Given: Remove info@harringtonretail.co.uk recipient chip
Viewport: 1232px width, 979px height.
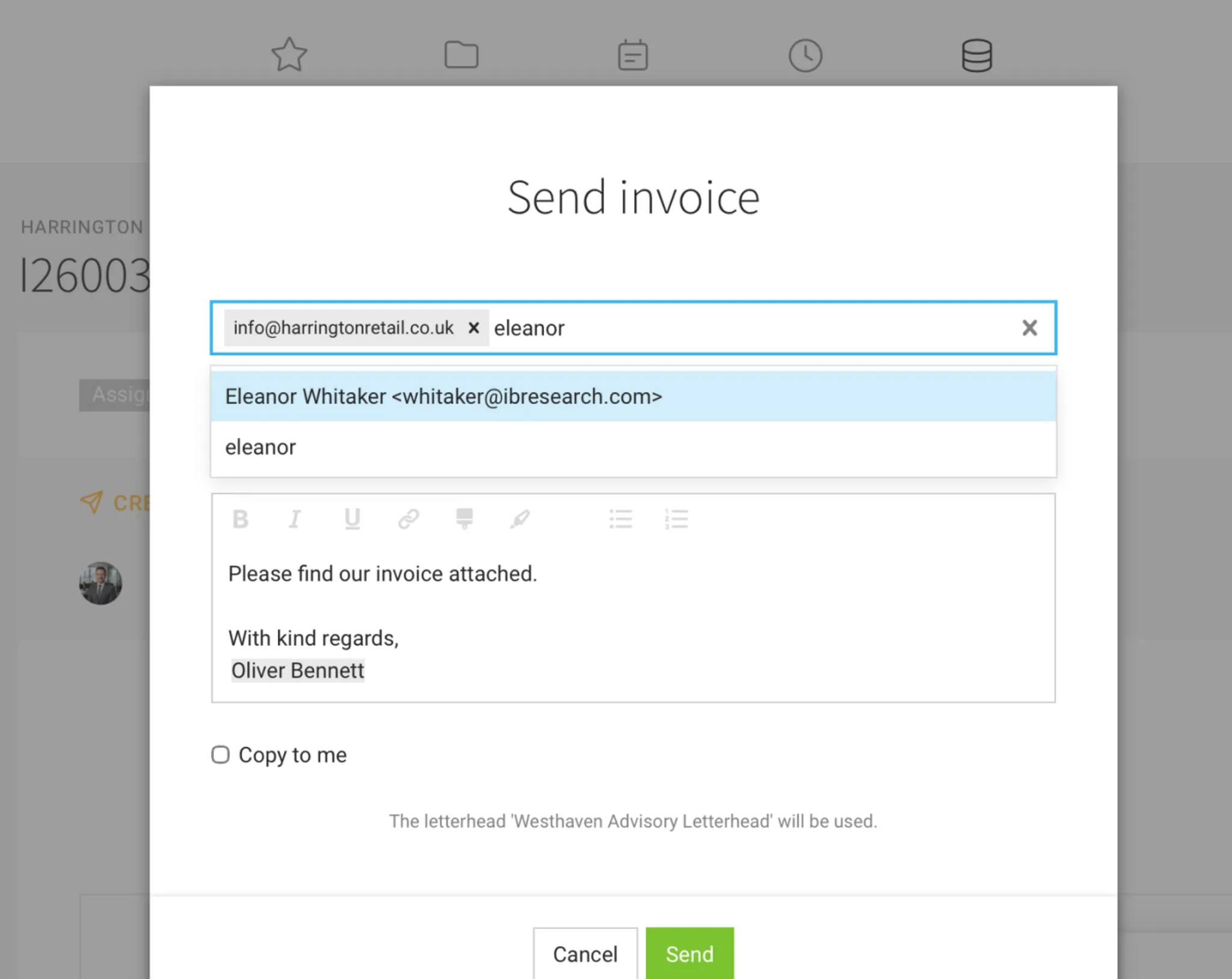Looking at the screenshot, I should [x=474, y=328].
